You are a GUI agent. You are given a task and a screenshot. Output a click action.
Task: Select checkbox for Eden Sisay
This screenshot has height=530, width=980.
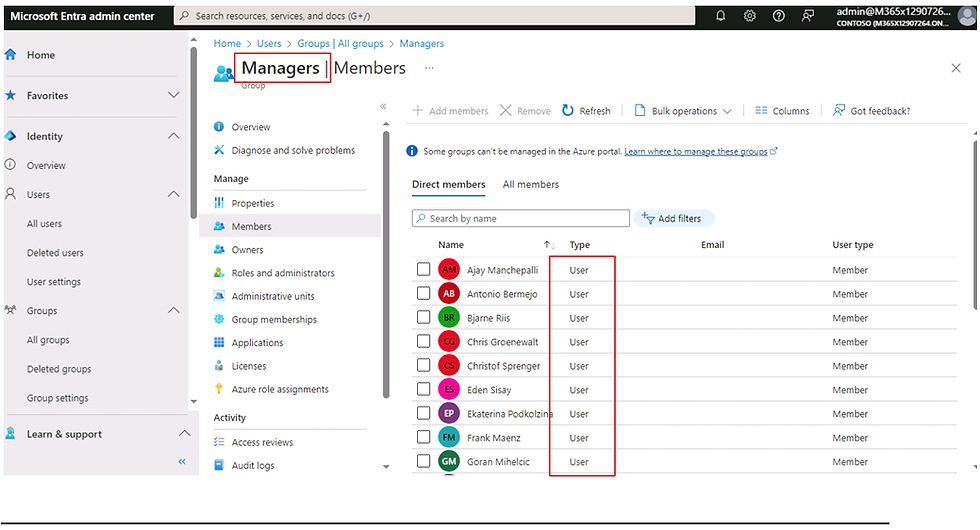point(423,389)
